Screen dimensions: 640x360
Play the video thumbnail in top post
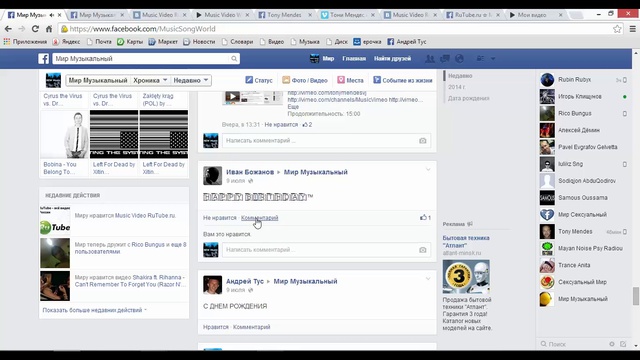coord(233,97)
